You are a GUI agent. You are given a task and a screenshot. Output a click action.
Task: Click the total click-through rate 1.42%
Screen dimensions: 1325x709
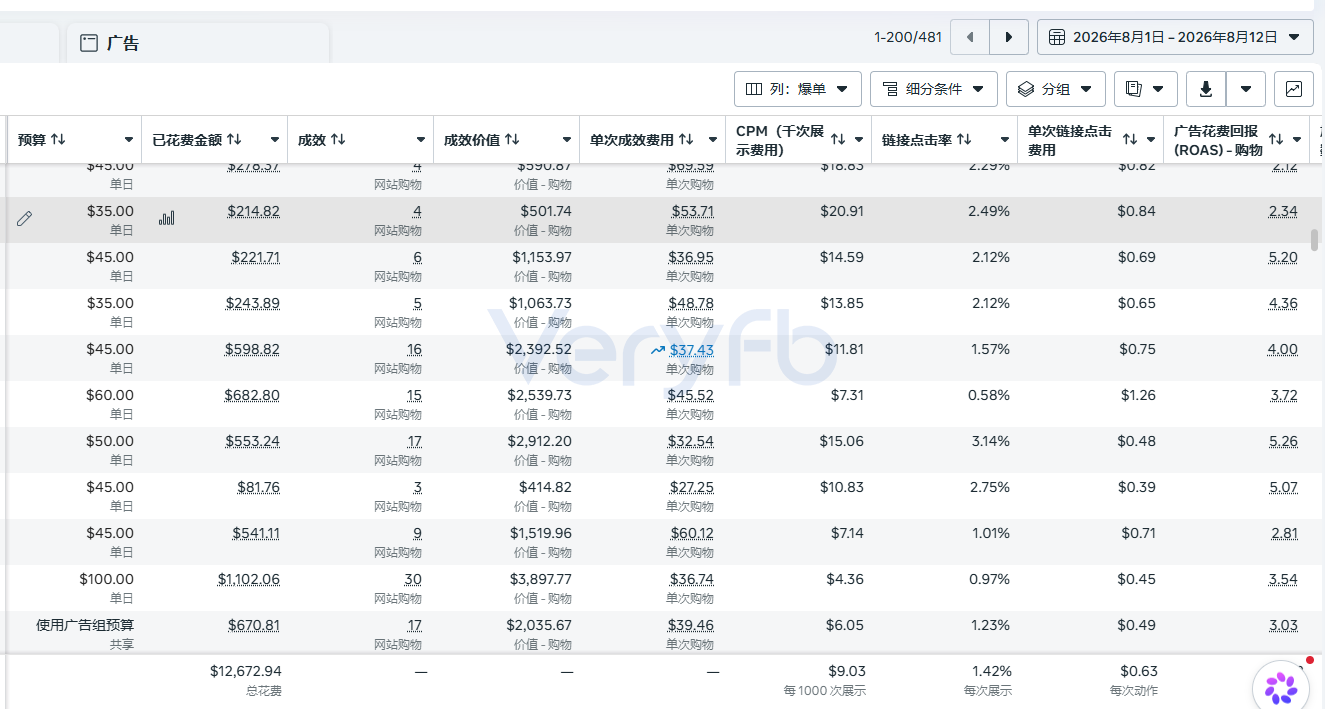992,671
